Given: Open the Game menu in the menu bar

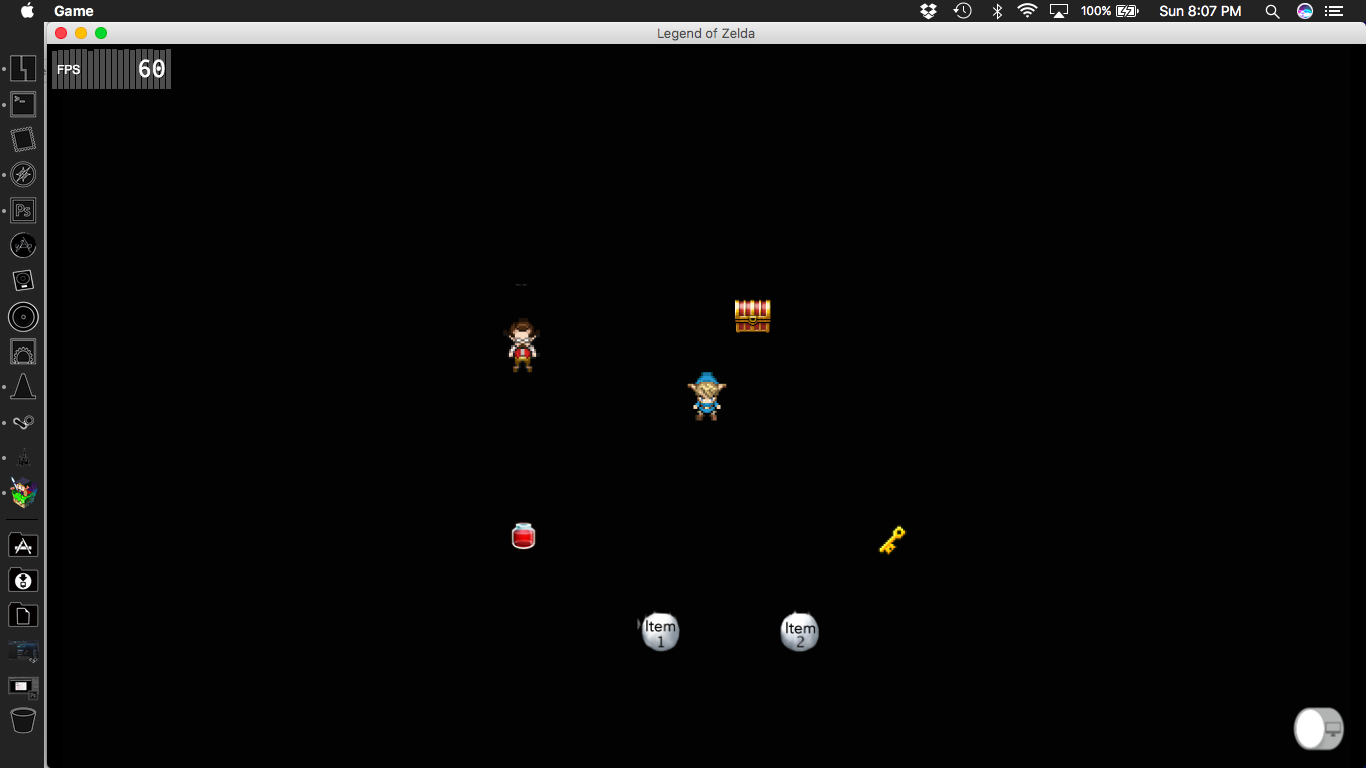Looking at the screenshot, I should click(74, 11).
